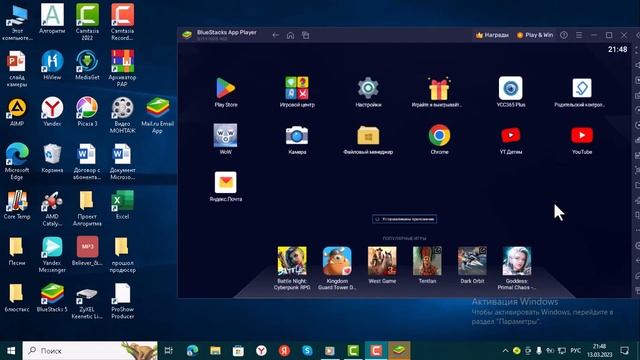Select the Excel desktop icon
Viewport: 640px width, 360px height.
click(x=122, y=202)
